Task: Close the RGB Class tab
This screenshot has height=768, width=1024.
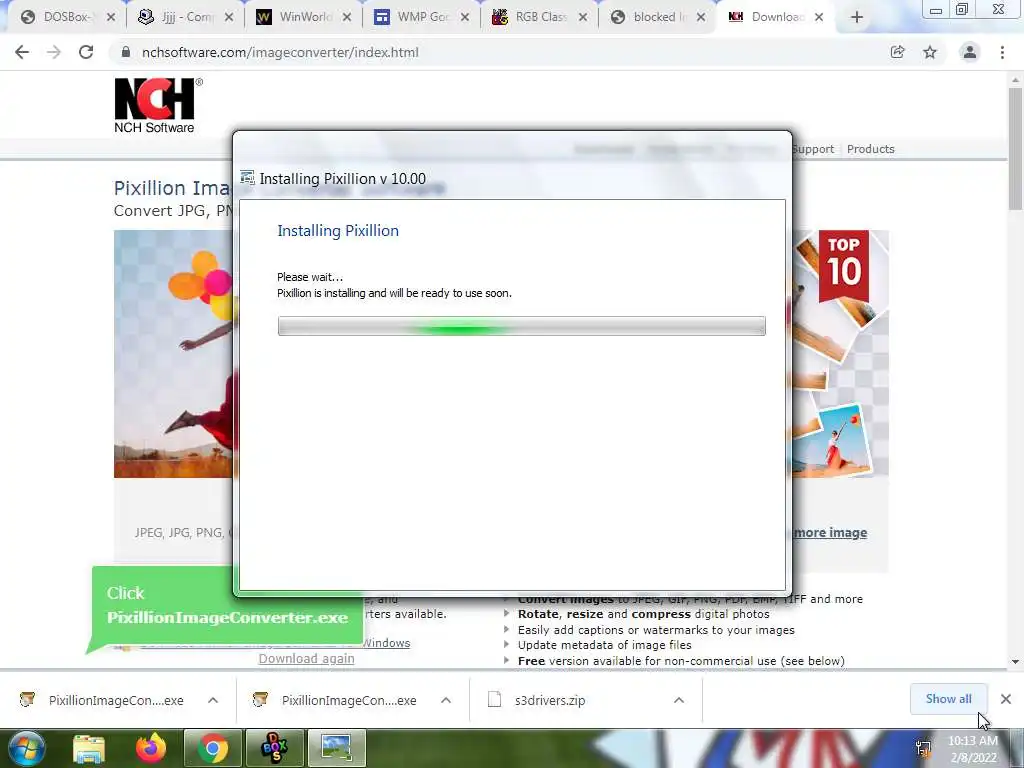Action: pyautogui.click(x=583, y=18)
